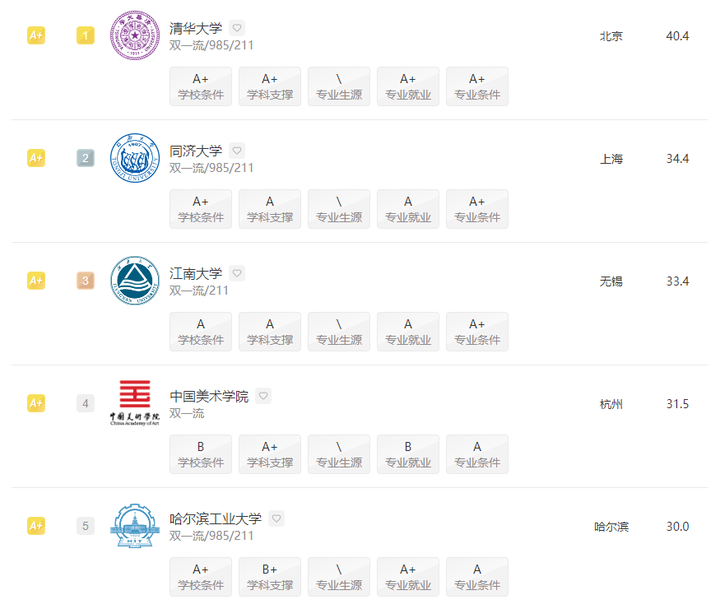Click the rank 1 gold badge
720x609 pixels.
click(x=85, y=36)
